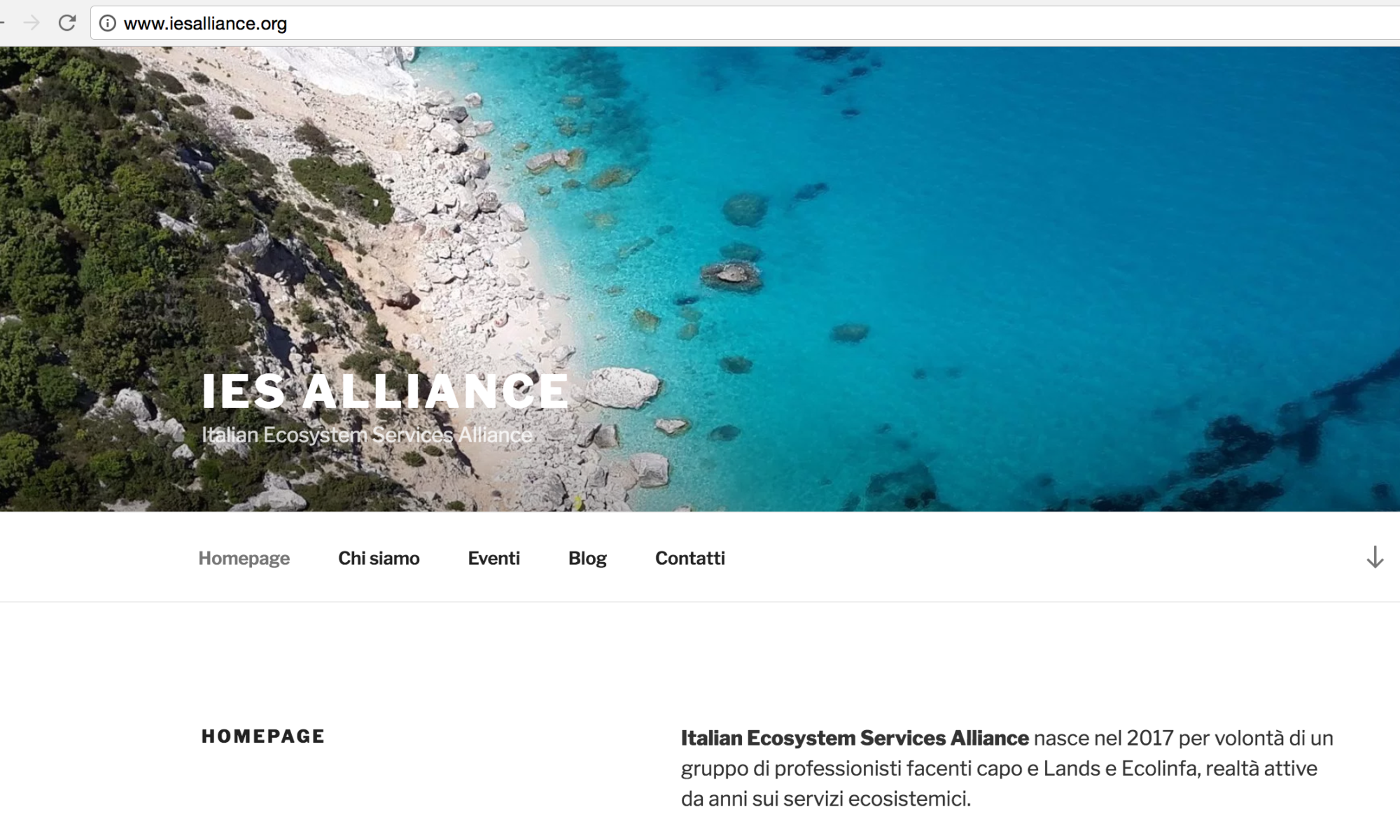This screenshot has width=1400, height=840.
Task: Select the Homepage menu item
Action: tap(244, 558)
